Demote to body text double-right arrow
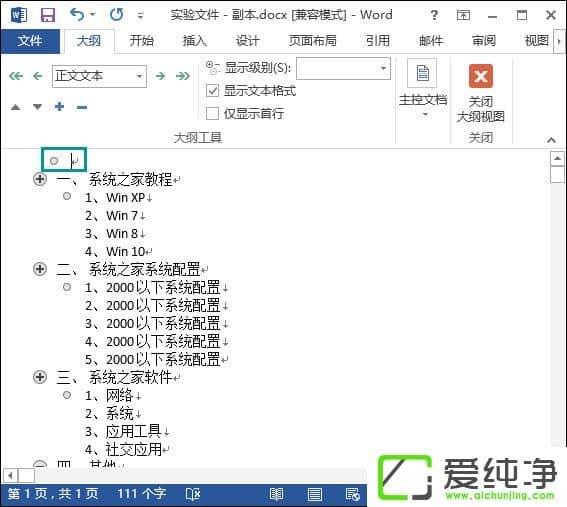 pos(183,76)
